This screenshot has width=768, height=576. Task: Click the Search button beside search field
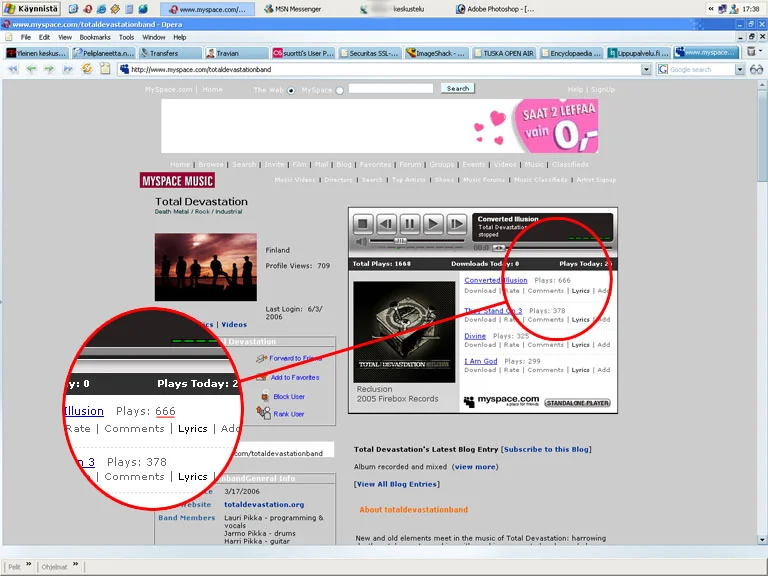click(x=457, y=88)
